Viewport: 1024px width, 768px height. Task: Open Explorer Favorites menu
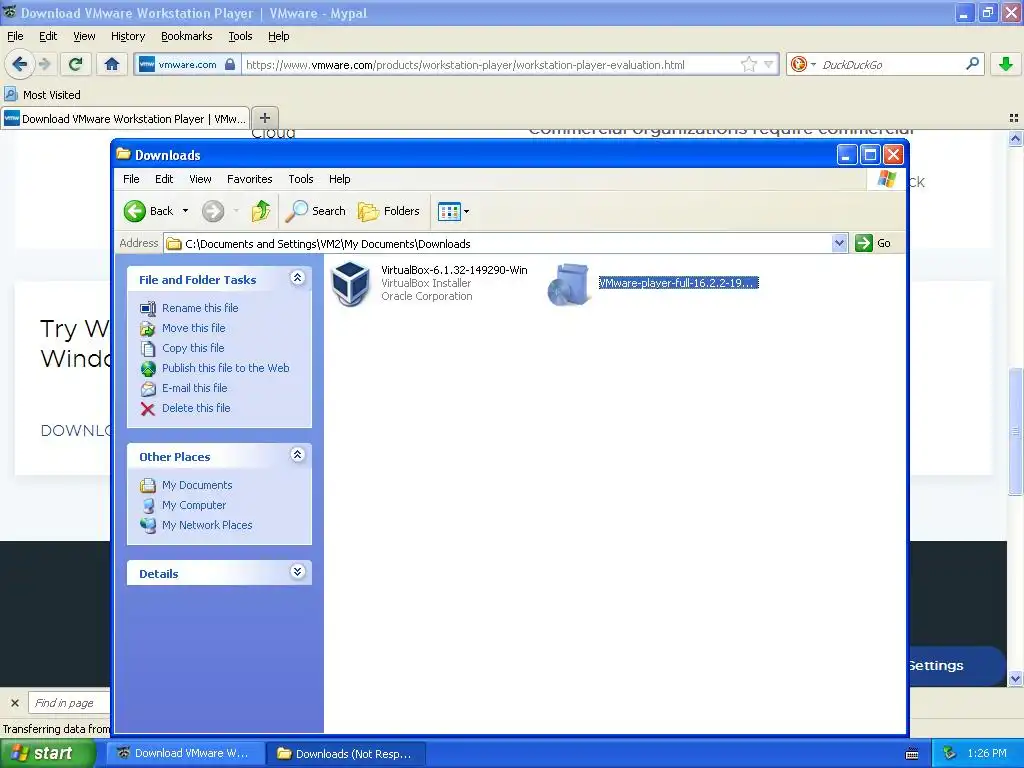coord(249,179)
